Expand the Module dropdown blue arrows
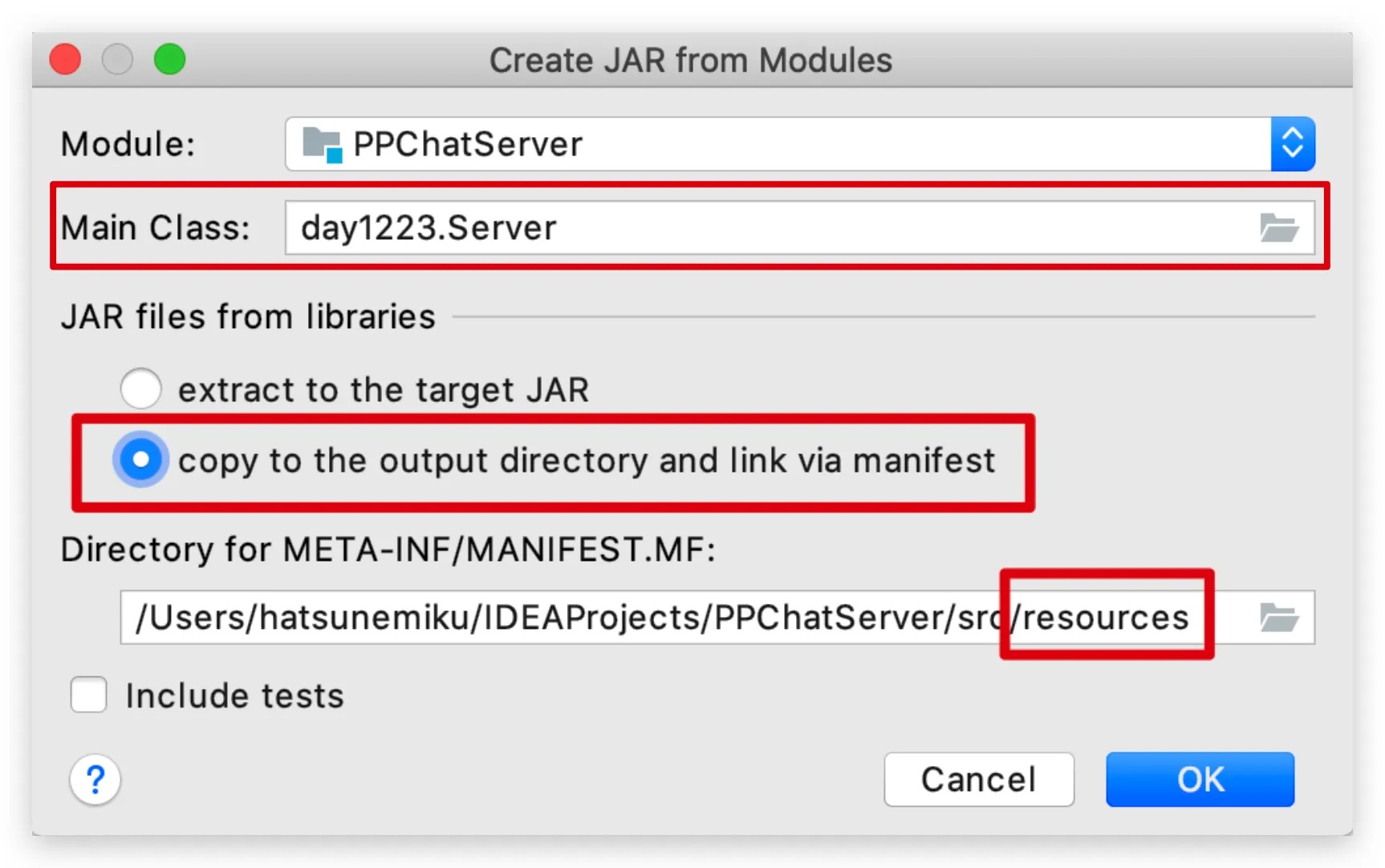Viewport: 1385px width, 868px height. pyautogui.click(x=1293, y=144)
